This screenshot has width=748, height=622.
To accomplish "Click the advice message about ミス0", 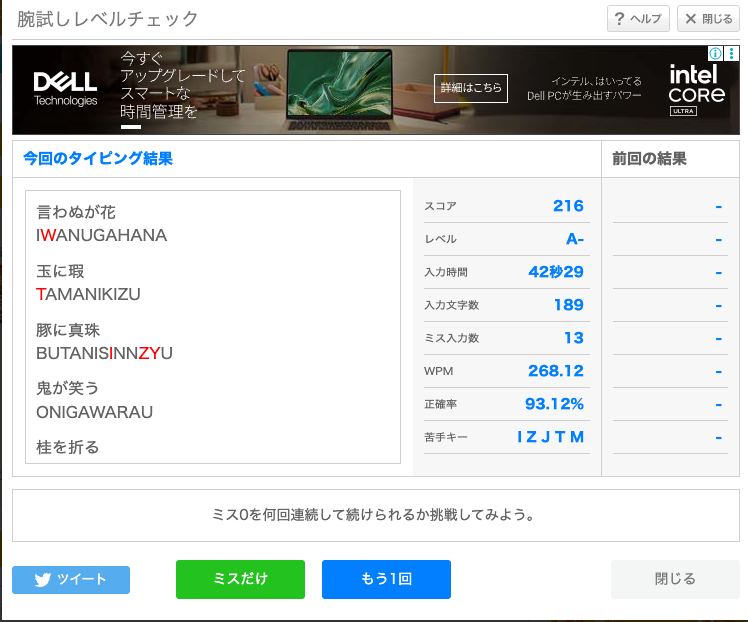I will pos(374,515).
